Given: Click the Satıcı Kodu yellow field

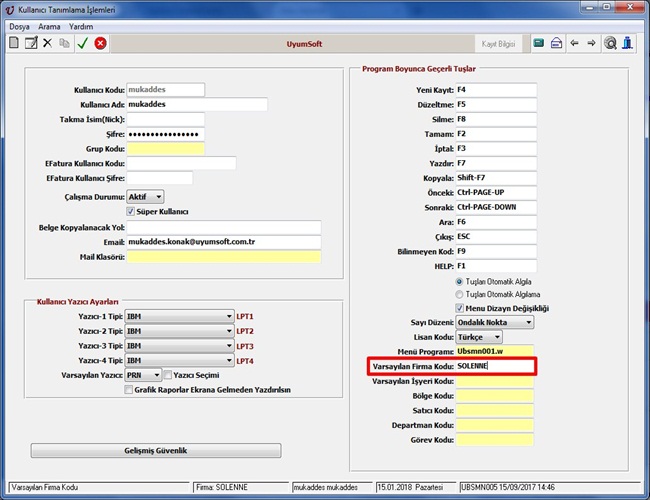Looking at the screenshot, I should (495, 410).
